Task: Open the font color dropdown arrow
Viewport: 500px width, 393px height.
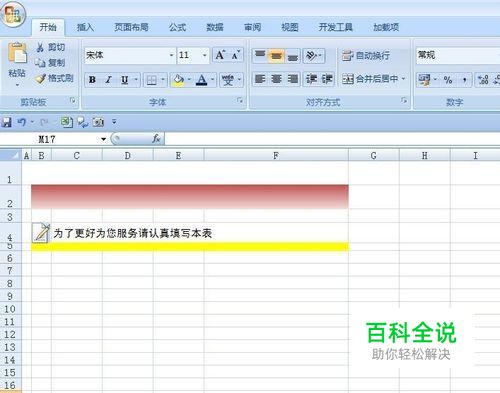Action: click(212, 80)
